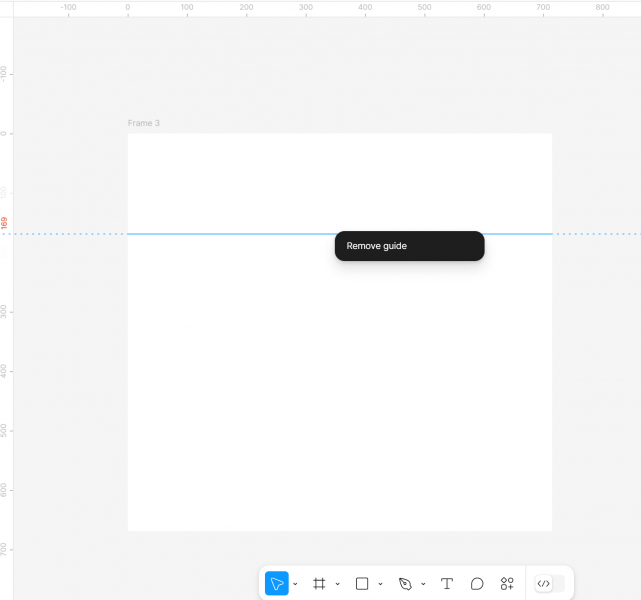The image size is (641, 600).
Task: Select the Frame 3 label
Action: tap(143, 123)
